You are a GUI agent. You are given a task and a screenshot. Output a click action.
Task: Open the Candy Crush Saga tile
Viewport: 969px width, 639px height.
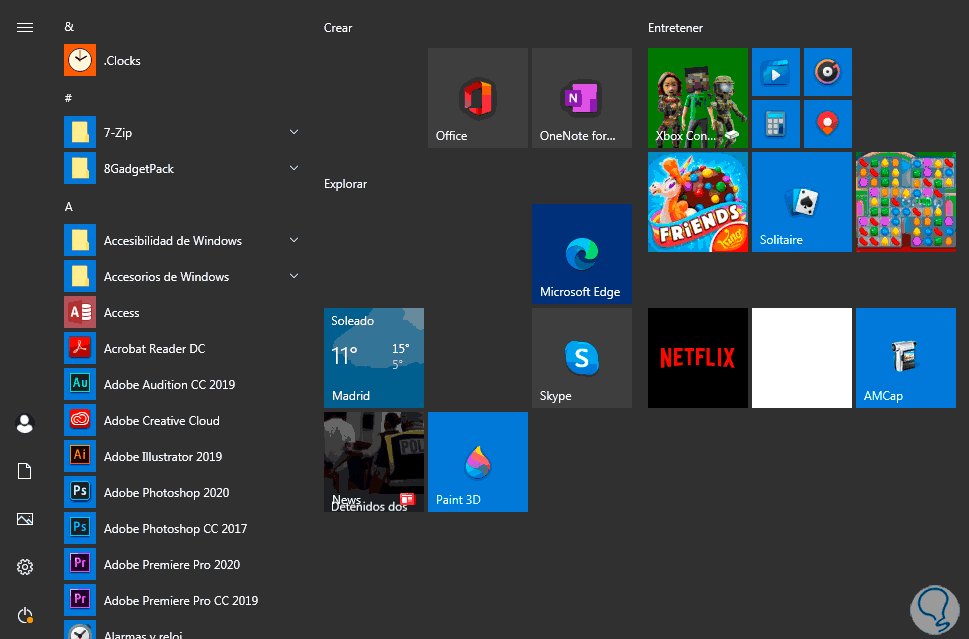905,202
